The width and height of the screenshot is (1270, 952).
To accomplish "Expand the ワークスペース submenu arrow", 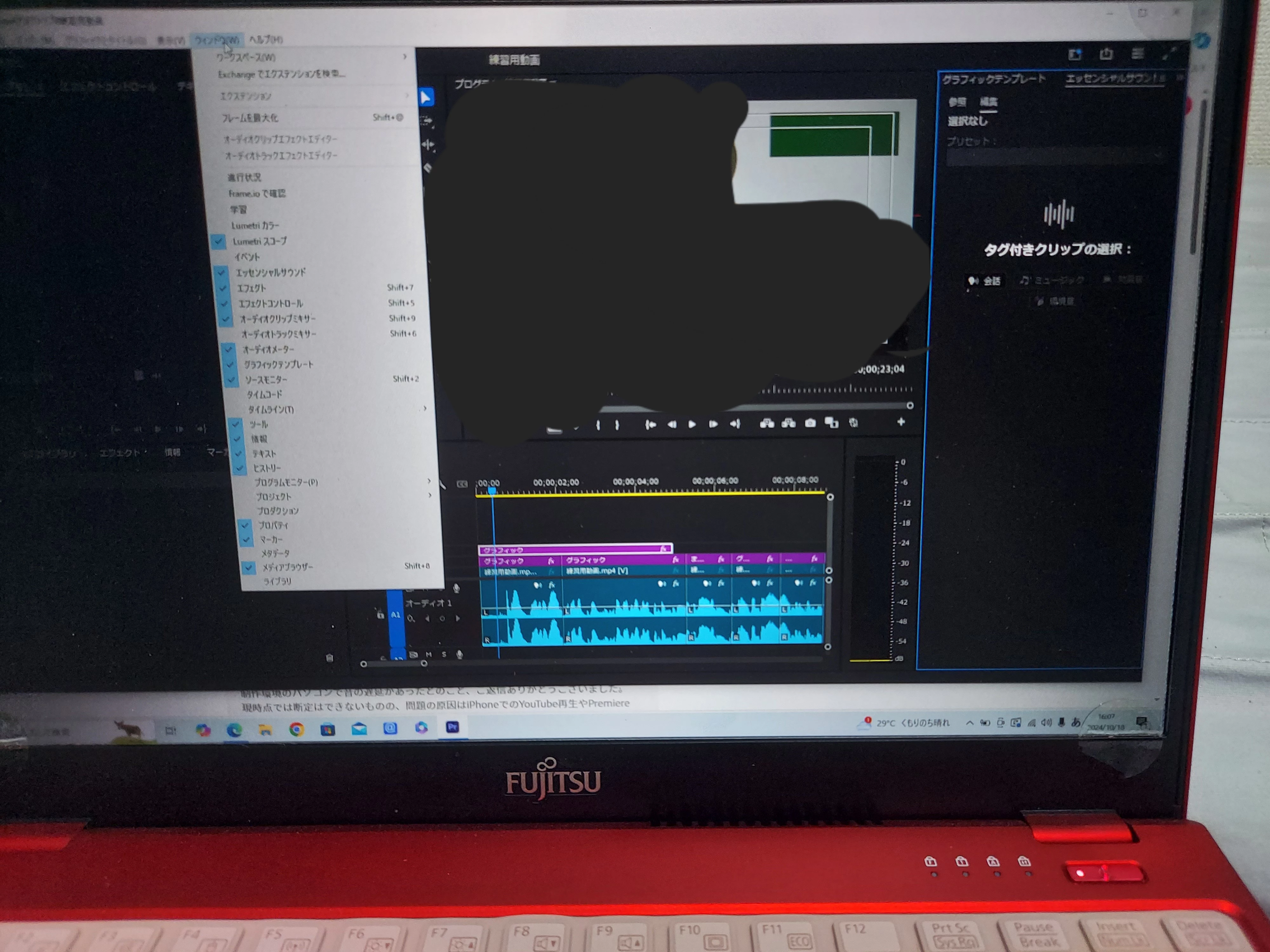I will click(x=405, y=56).
